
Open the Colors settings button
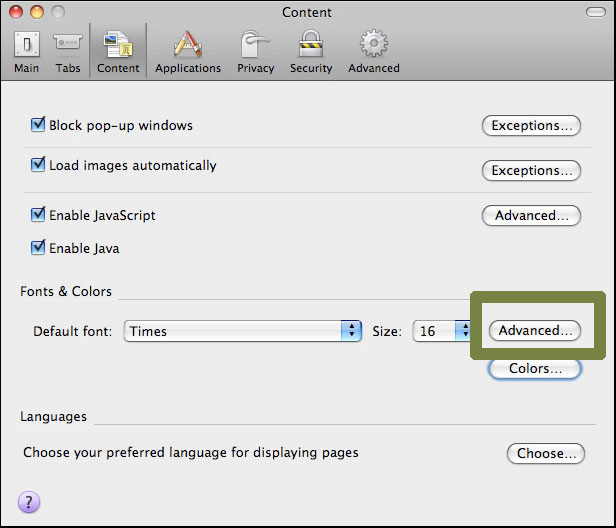(x=535, y=369)
